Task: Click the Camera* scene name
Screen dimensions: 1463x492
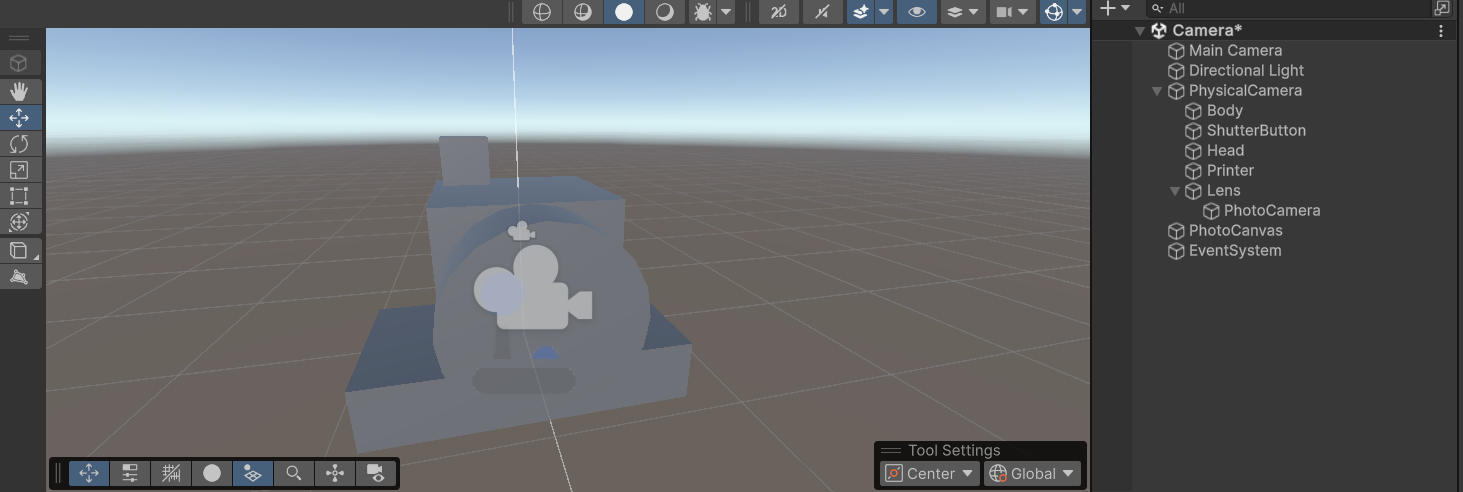Action: tap(1207, 30)
